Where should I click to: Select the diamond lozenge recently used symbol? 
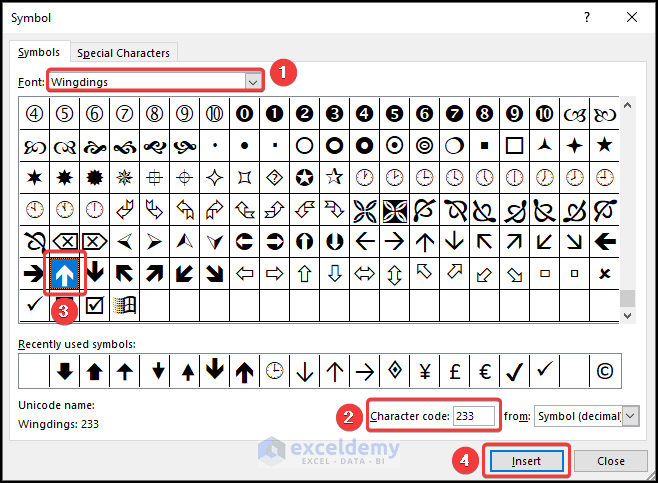pyautogui.click(x=394, y=371)
